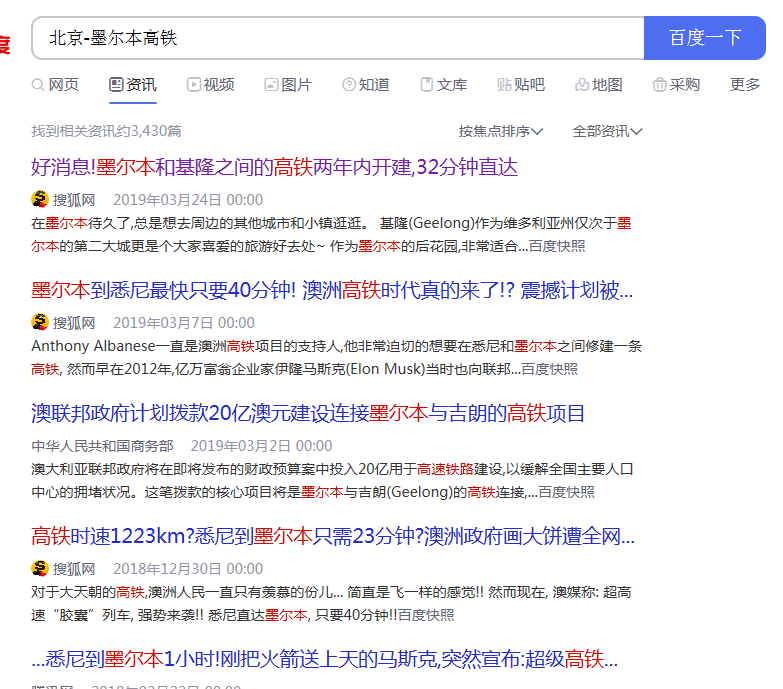Screen dimensions: 783x689
Task: Click the snippet starting 对于大天朝的高铁
Action: [331, 604]
